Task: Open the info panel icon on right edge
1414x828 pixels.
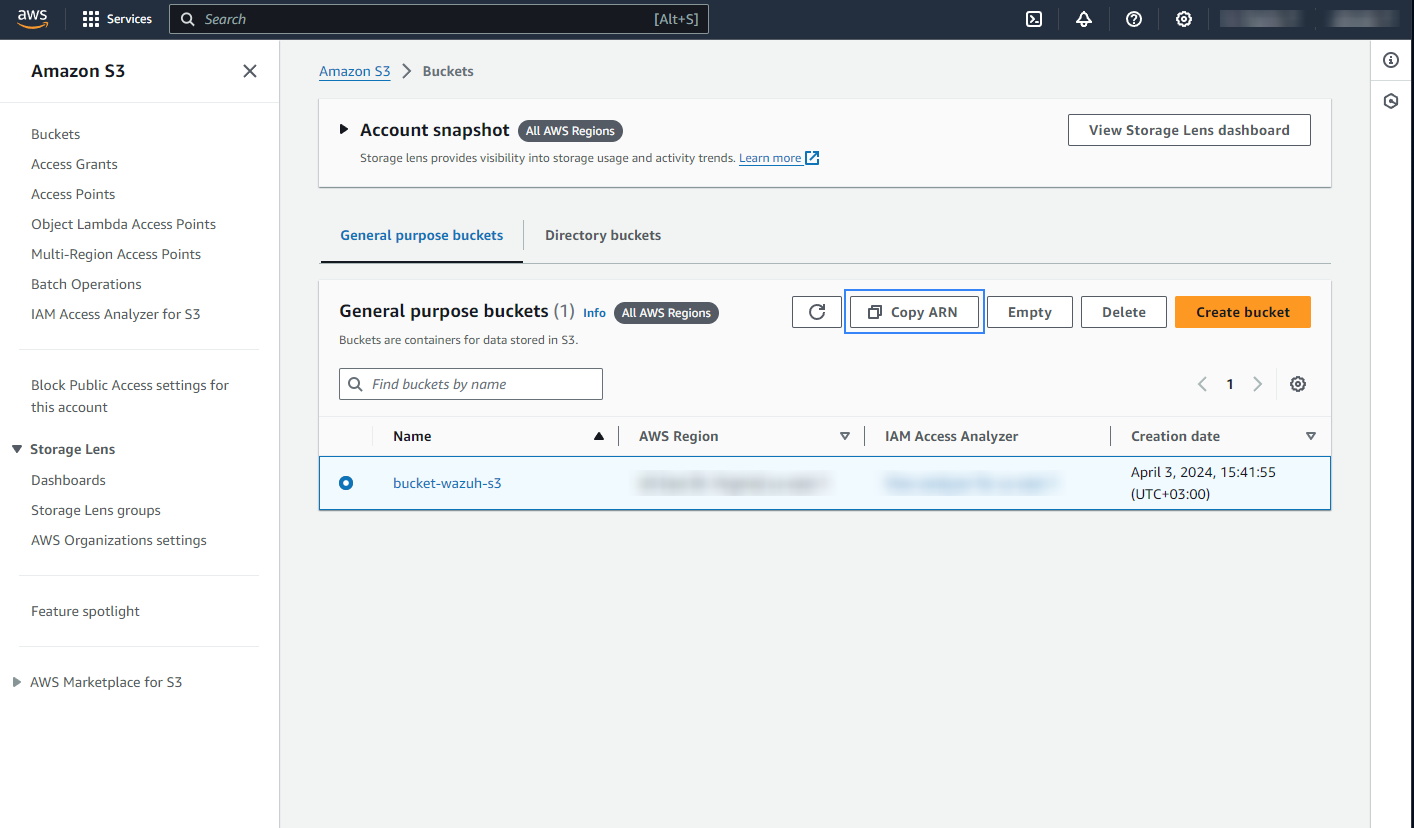Action: (1391, 60)
